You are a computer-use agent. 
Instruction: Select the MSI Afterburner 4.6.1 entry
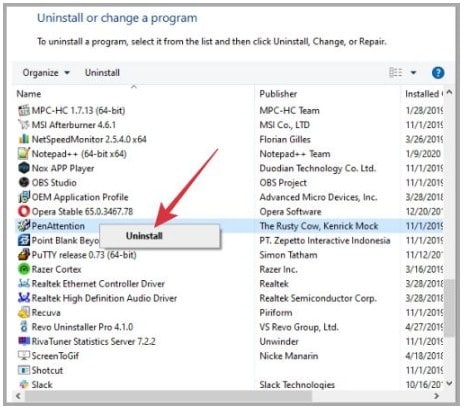click(74, 125)
